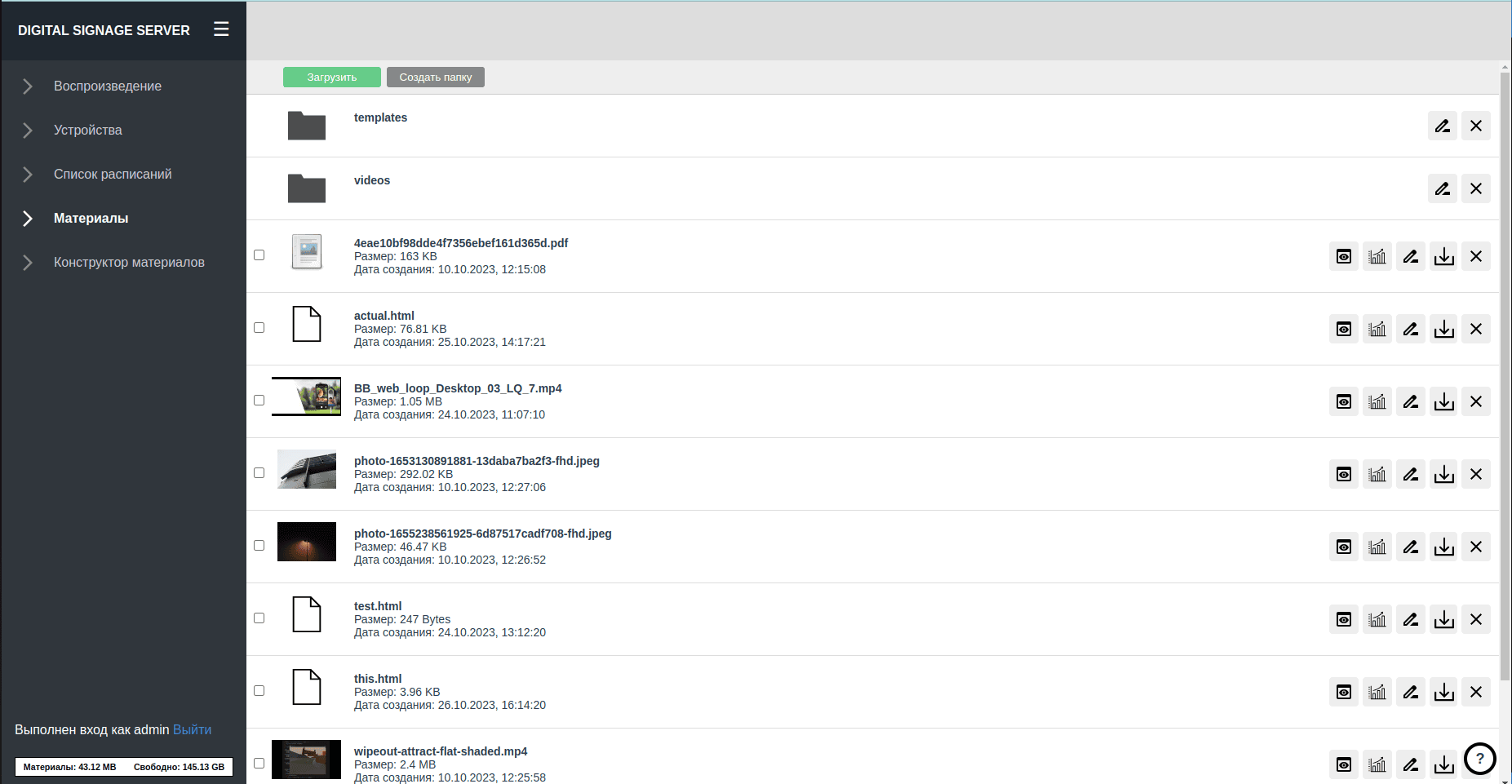Open the help question mark button
The height and width of the screenshot is (784, 1512).
click(x=1479, y=759)
